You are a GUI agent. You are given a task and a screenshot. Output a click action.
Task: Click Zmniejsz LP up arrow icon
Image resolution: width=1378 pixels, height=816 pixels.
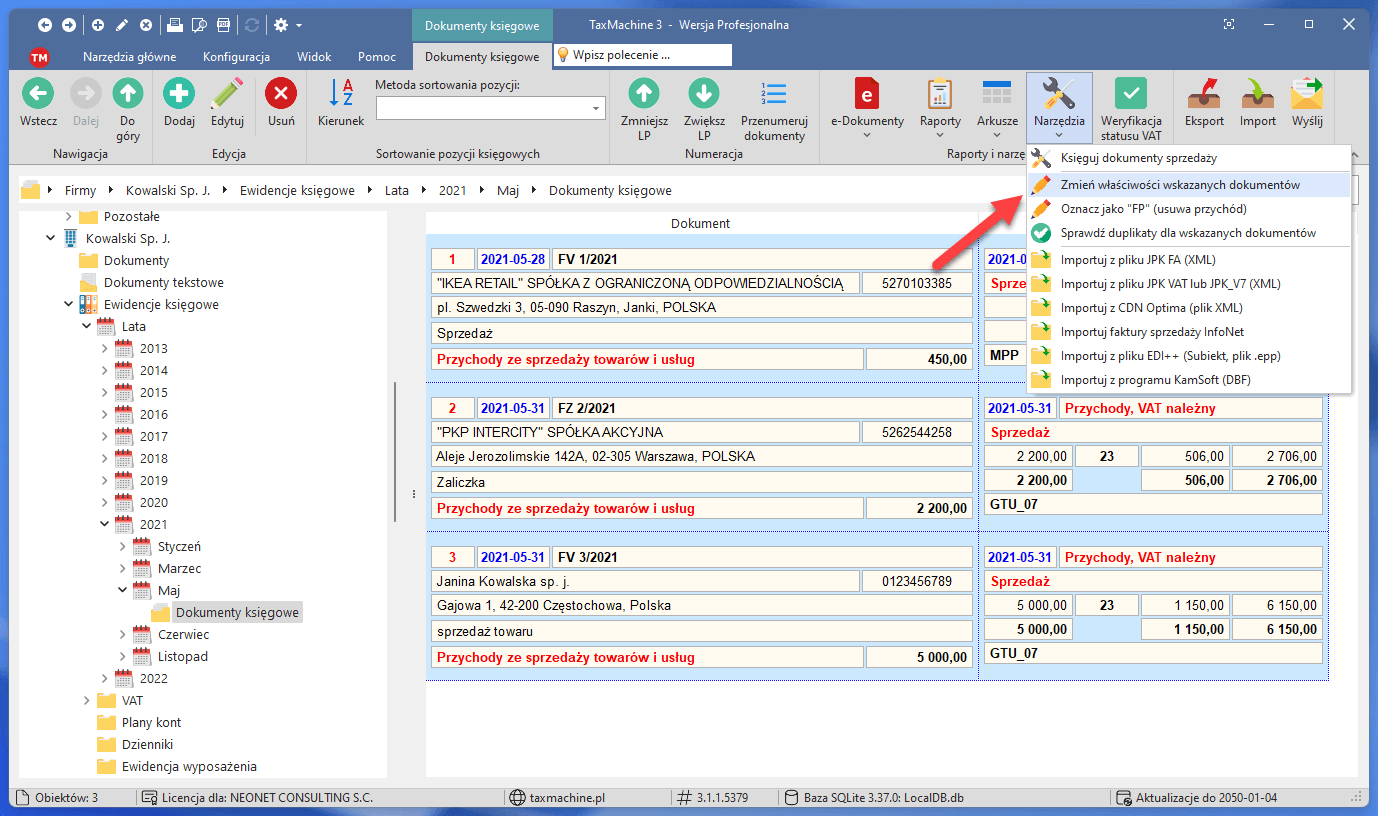point(643,95)
